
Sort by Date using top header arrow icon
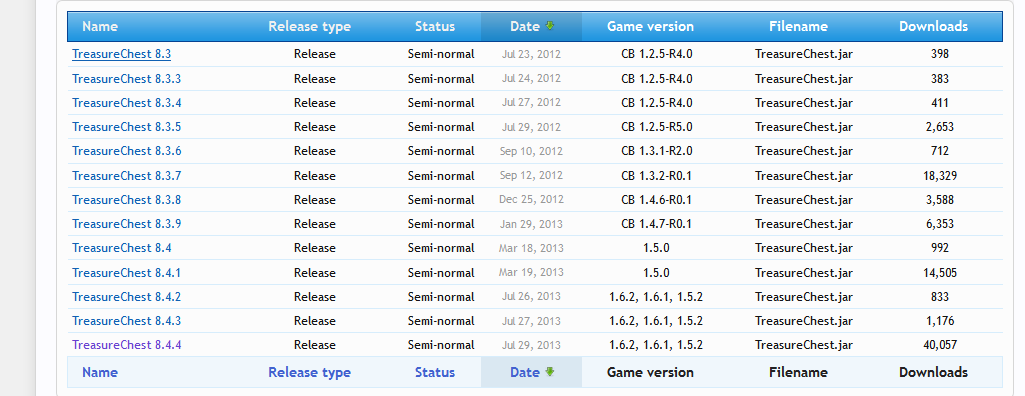[550, 26]
